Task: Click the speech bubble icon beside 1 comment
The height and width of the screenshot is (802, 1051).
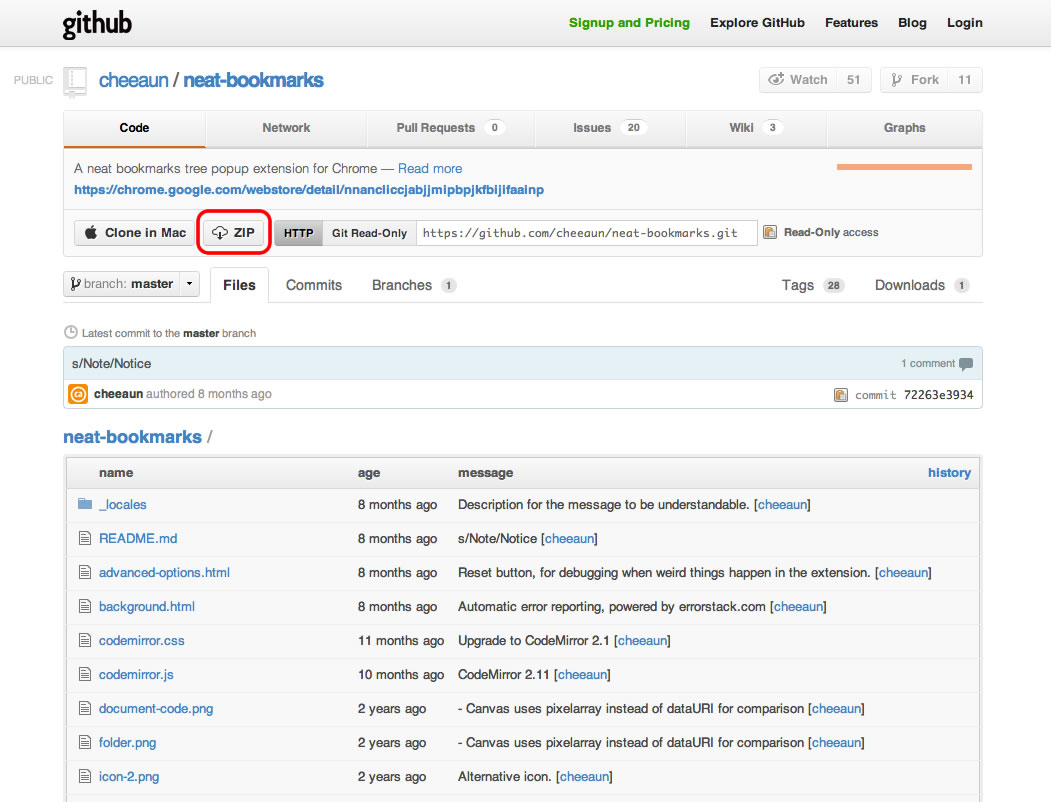Action: (966, 364)
